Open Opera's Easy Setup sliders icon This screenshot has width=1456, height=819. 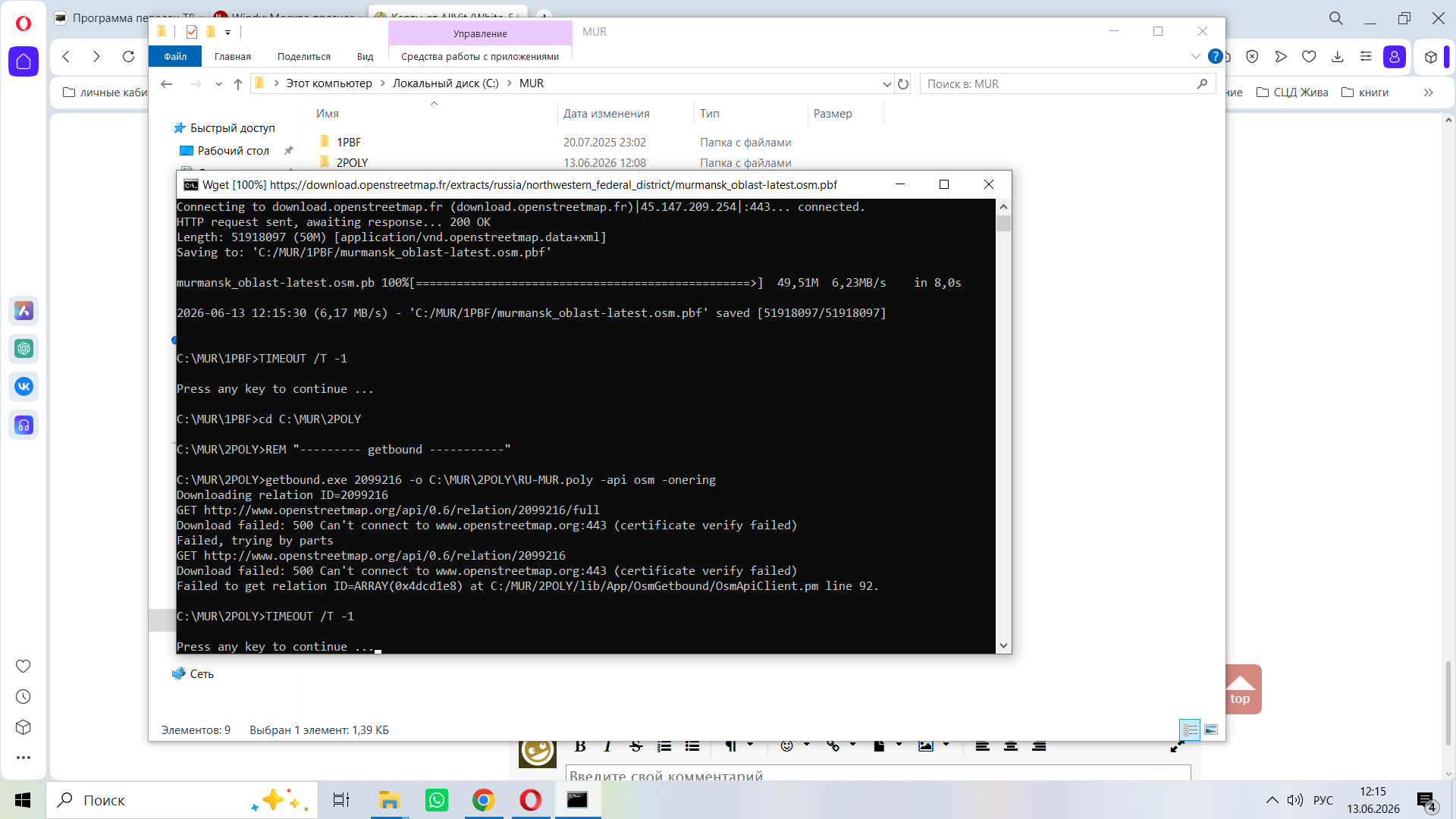click(x=1366, y=56)
